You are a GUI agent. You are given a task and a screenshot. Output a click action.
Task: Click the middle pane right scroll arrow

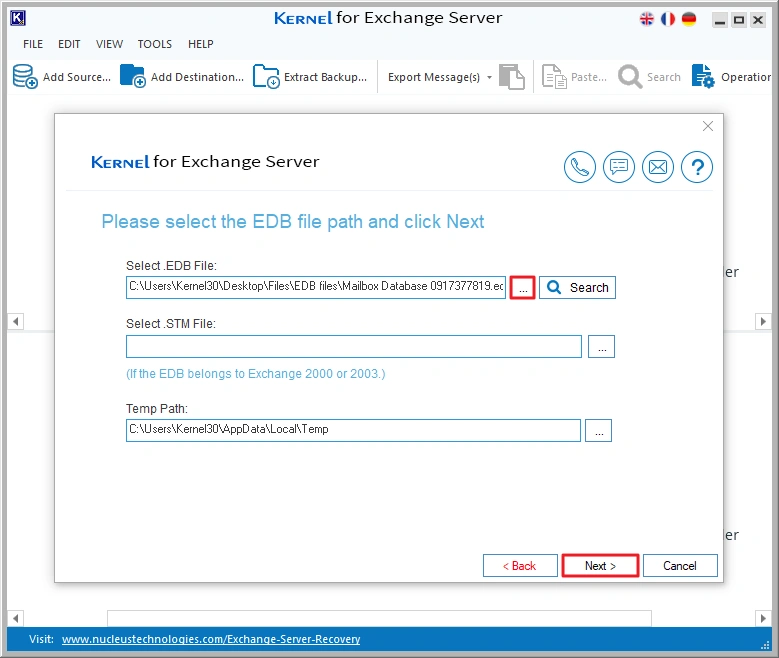tap(763, 322)
